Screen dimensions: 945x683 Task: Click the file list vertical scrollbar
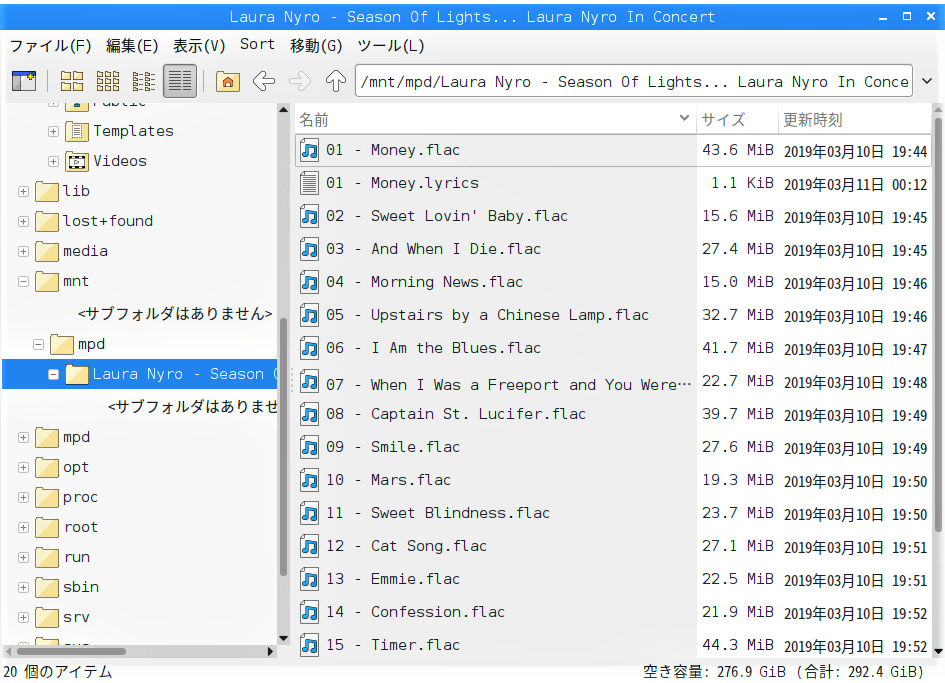point(938,326)
